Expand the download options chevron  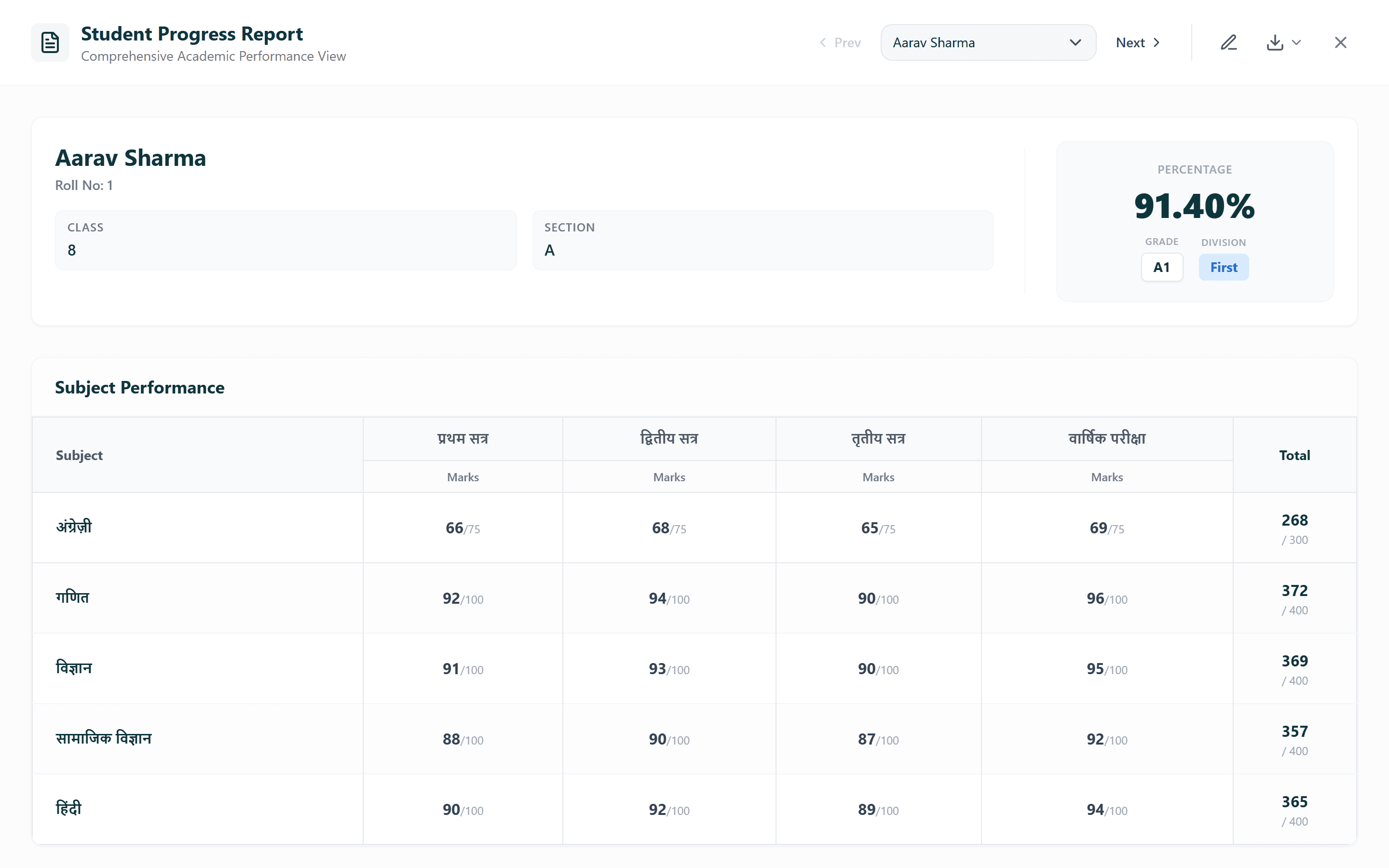point(1296,42)
